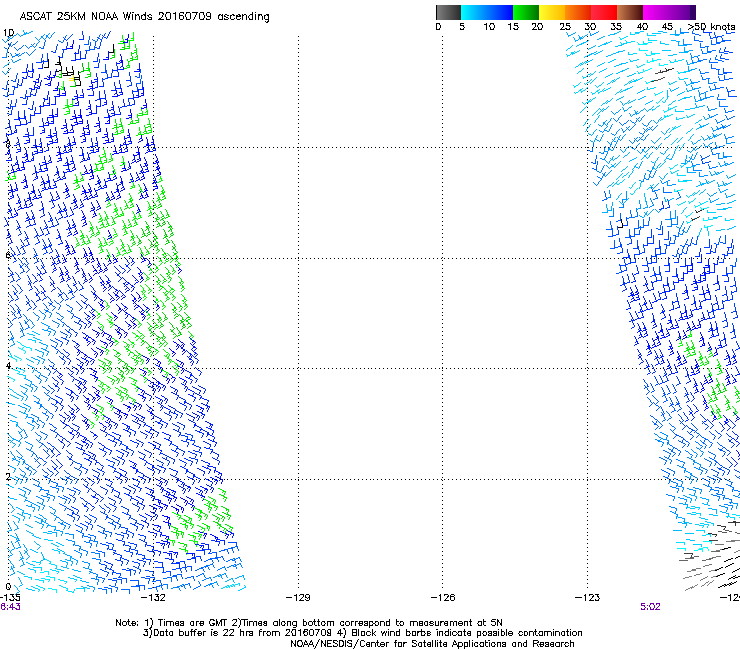Click the latitude '4' axis label
740x650 pixels.
pos(8,366)
